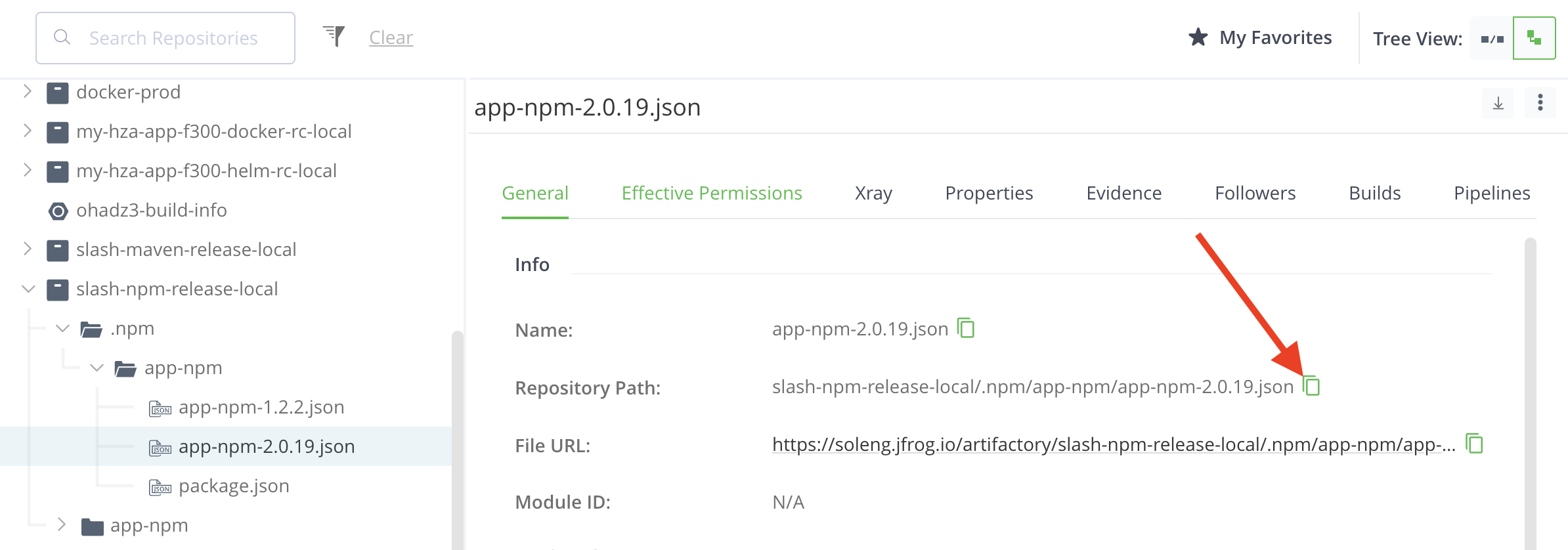The width and height of the screenshot is (1568, 550).
Task: Select app-npm-1.2.2.json in the tree
Action: tap(261, 407)
